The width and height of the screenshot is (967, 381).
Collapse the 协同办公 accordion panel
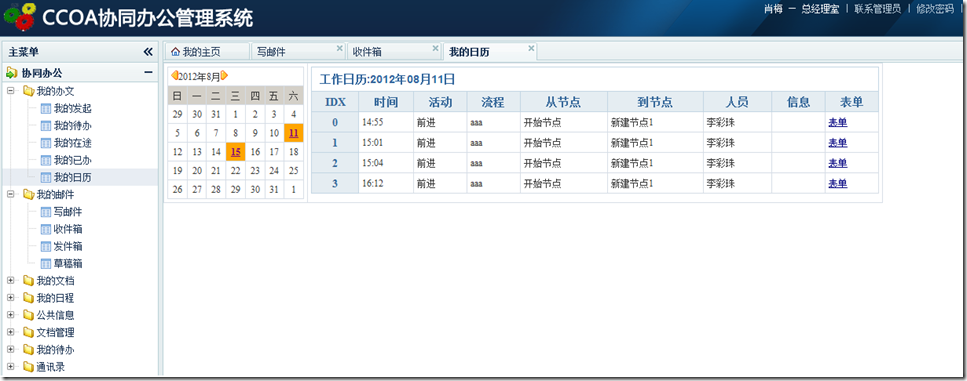click(148, 73)
